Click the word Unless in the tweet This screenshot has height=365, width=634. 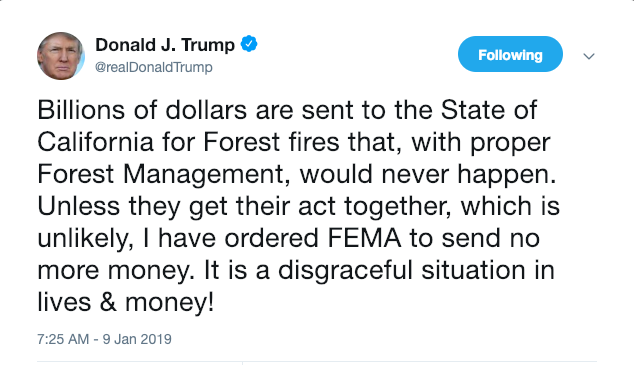click(x=78, y=206)
